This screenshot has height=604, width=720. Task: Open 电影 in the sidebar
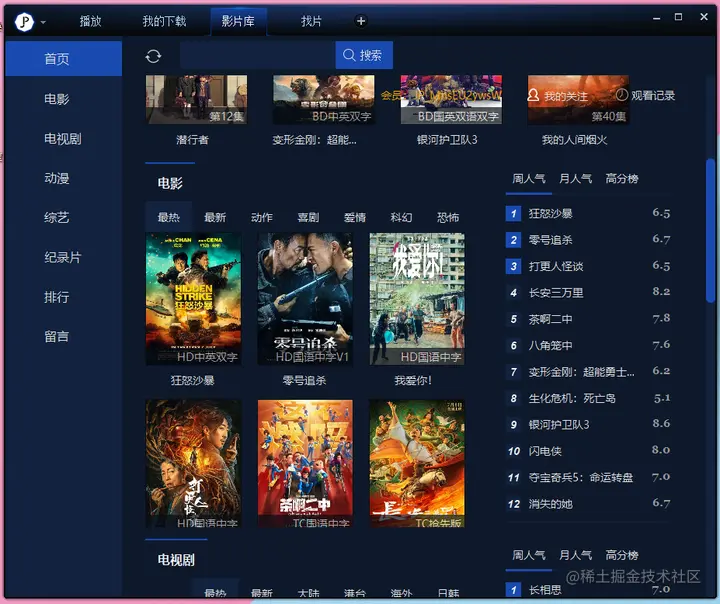tap(56, 99)
